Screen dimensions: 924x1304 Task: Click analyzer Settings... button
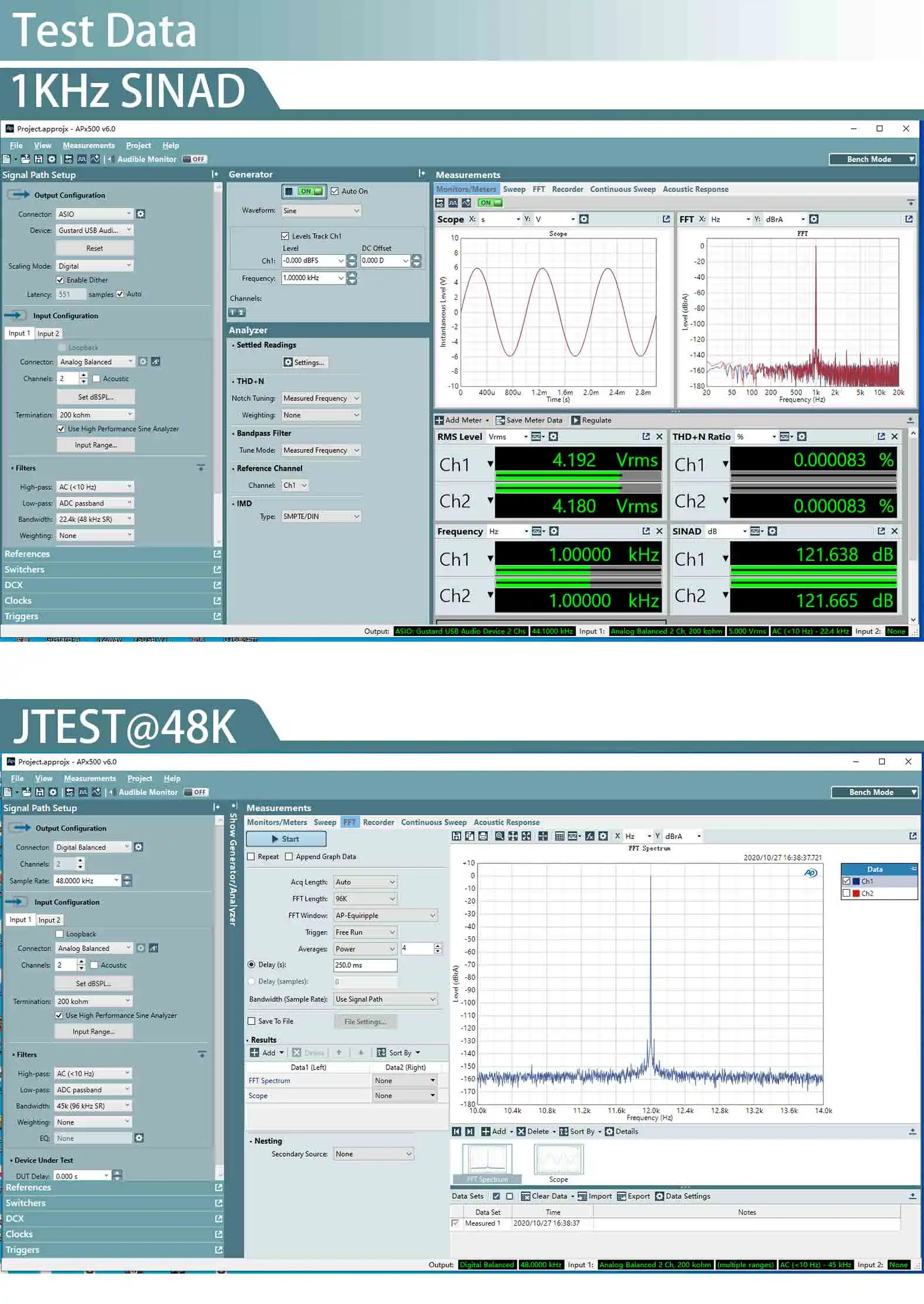(304, 362)
